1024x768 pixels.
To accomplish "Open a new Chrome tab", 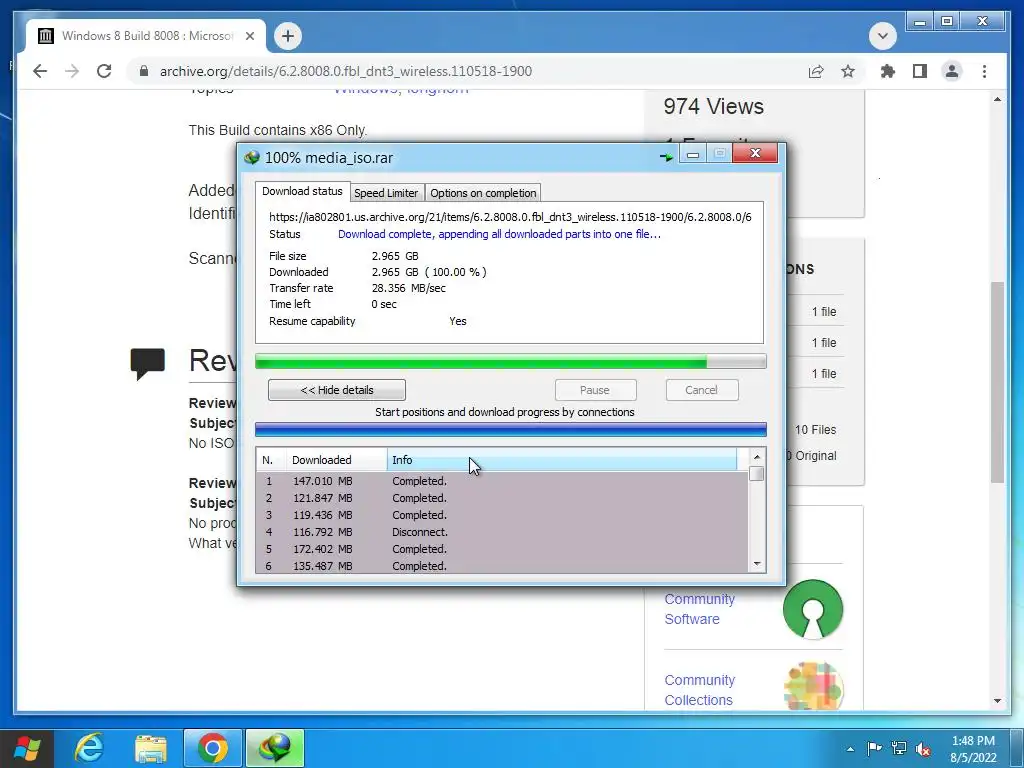I will pyautogui.click(x=288, y=36).
